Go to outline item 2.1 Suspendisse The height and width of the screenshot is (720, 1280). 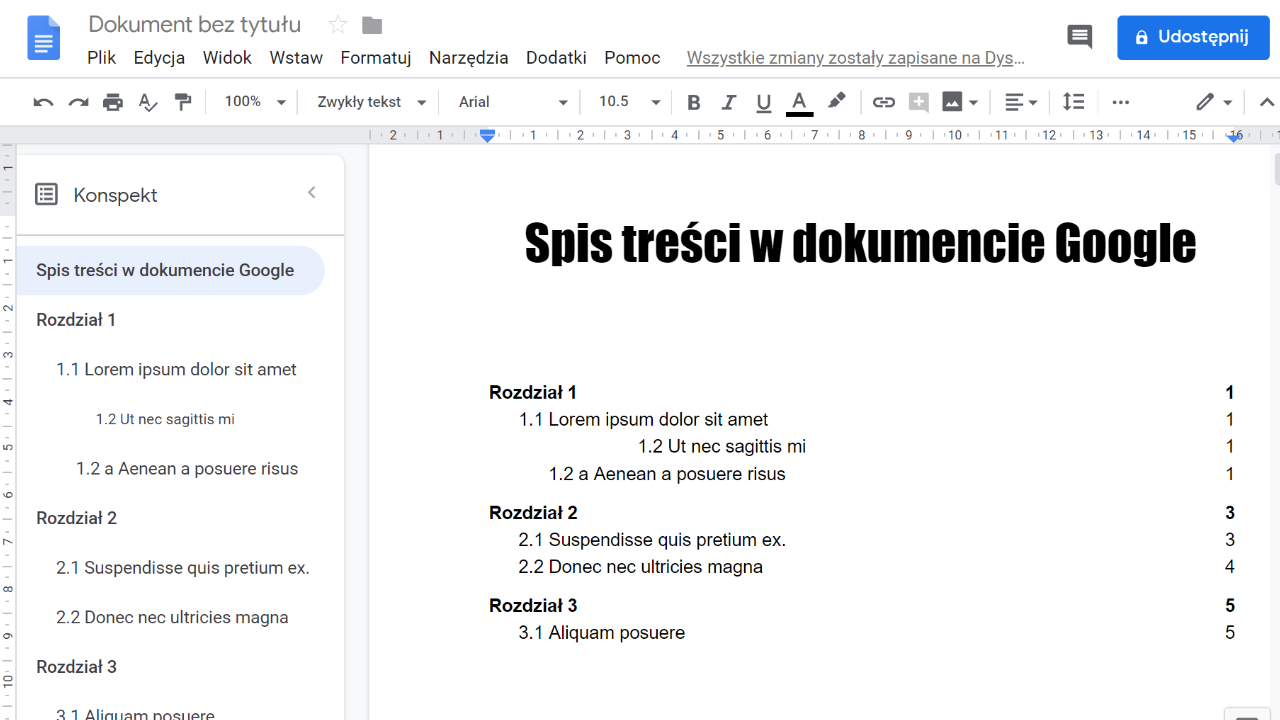(x=183, y=568)
